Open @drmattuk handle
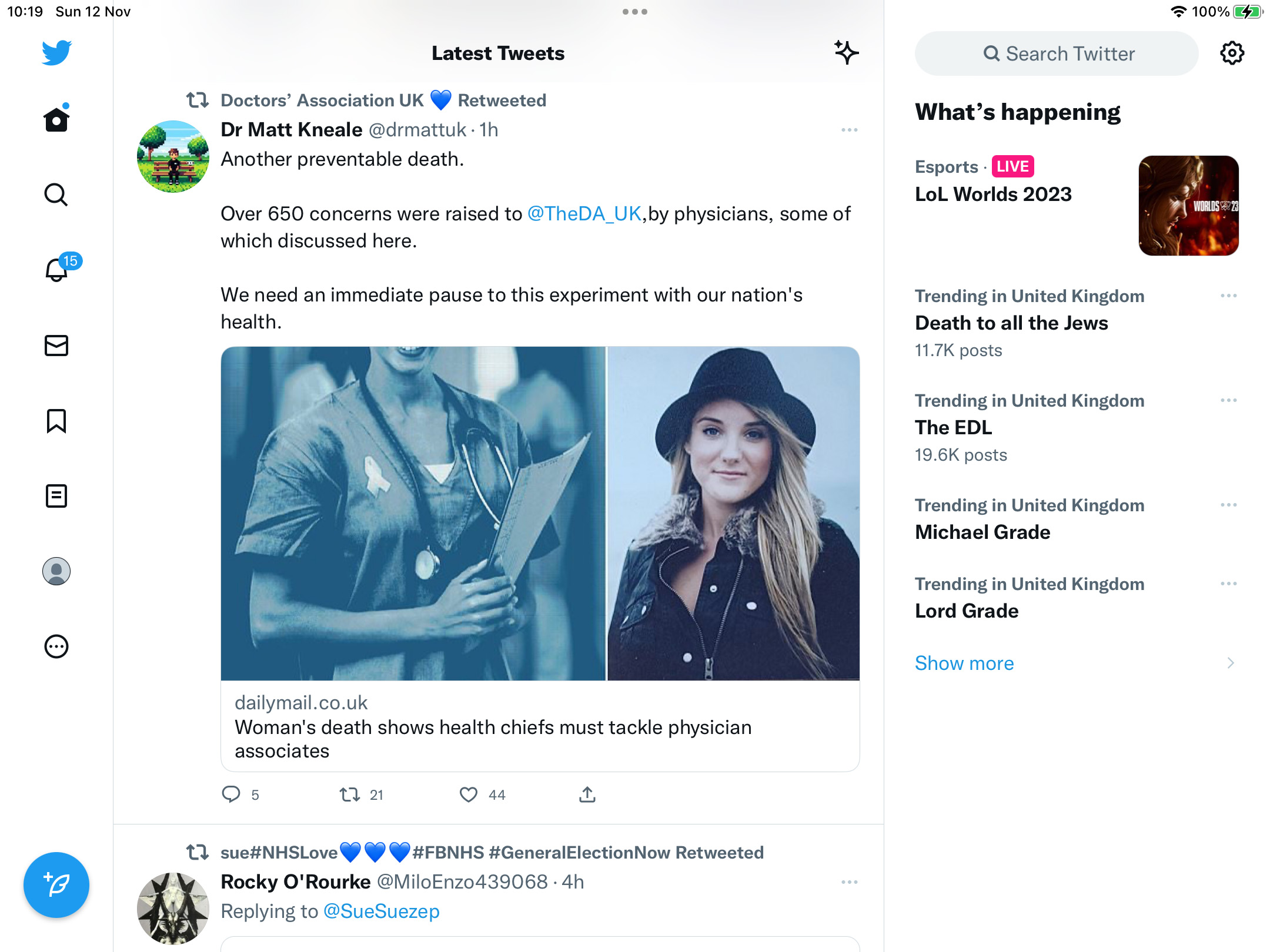Screen dimensions: 1270x952 (x=417, y=130)
